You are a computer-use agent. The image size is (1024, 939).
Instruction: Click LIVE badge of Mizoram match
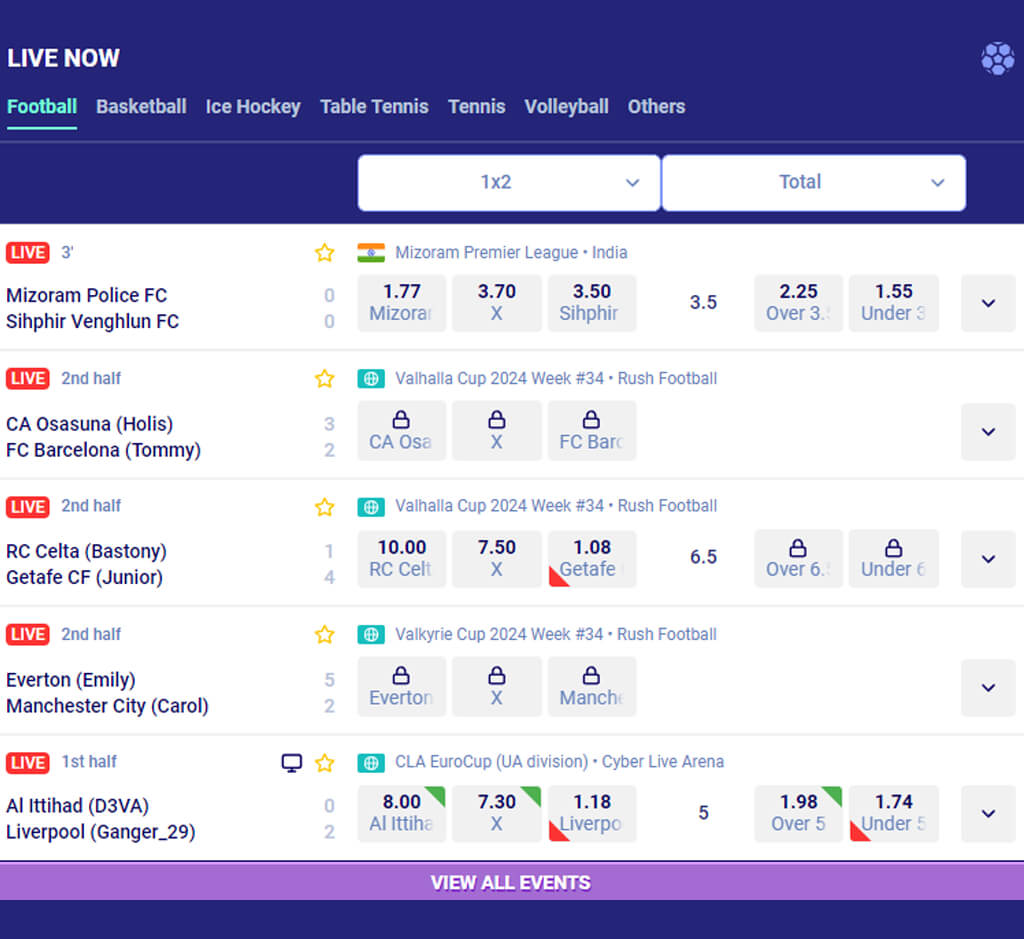click(28, 253)
